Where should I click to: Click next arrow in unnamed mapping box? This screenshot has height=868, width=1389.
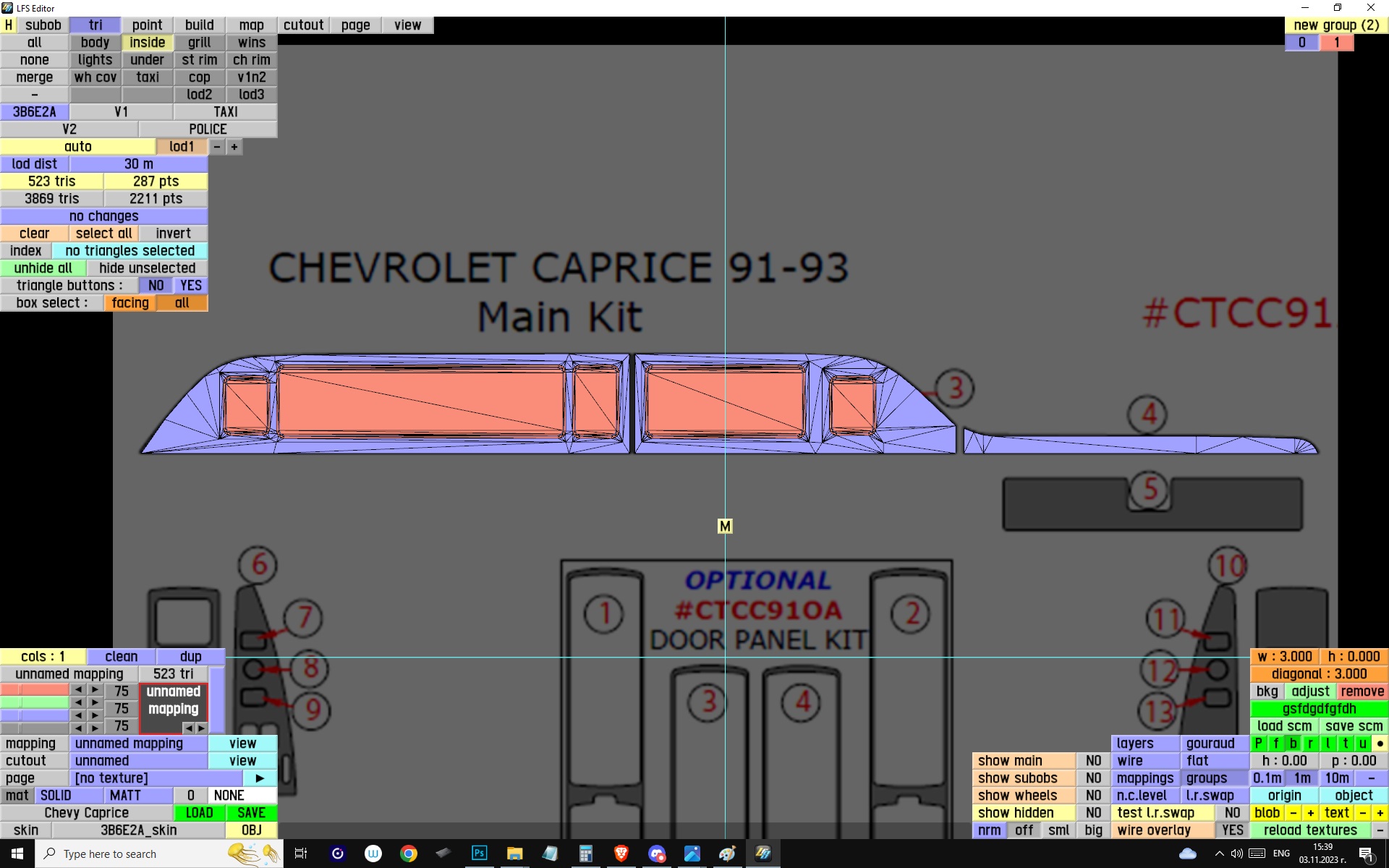click(202, 728)
